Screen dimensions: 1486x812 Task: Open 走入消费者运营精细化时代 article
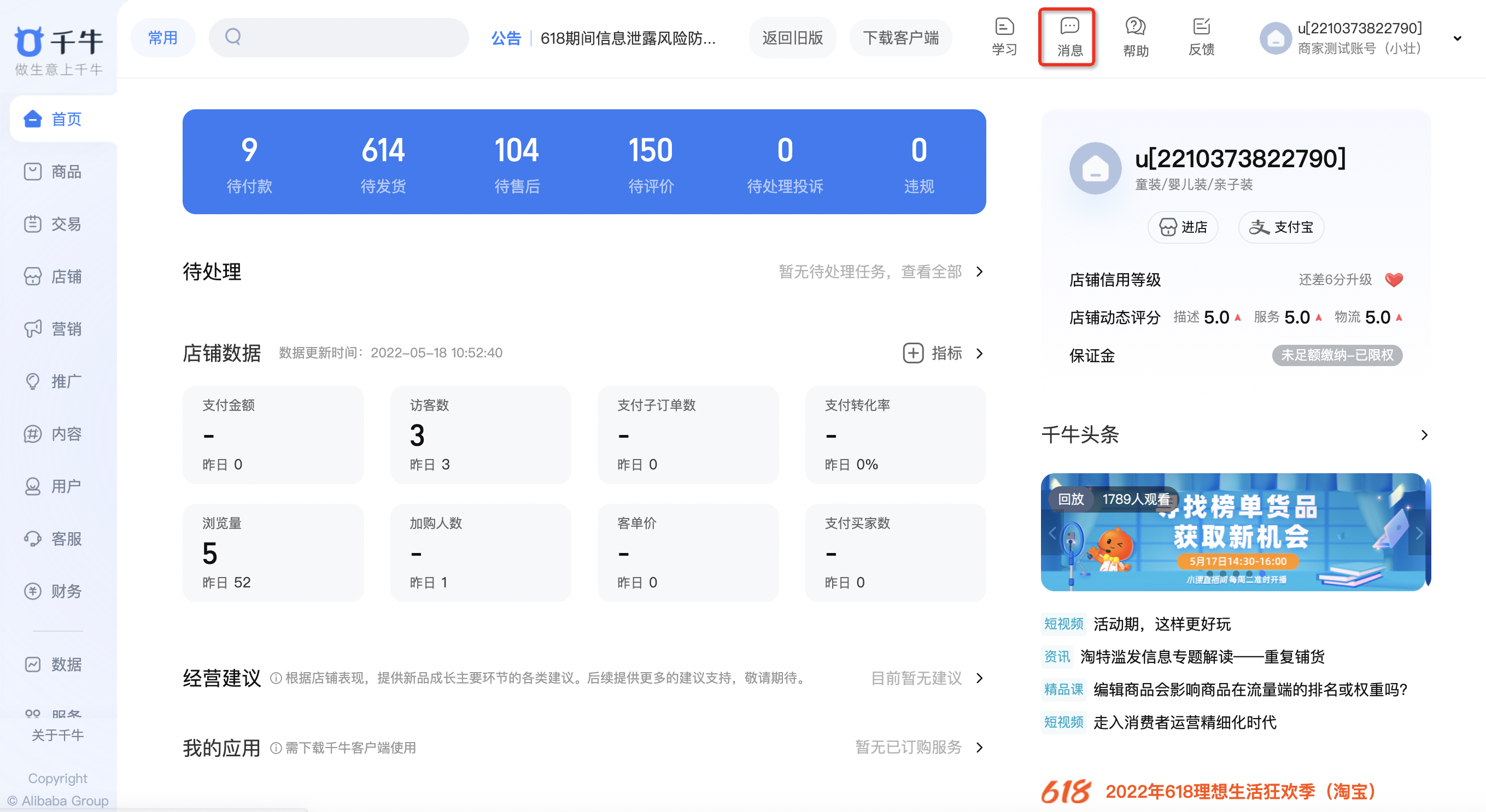[1184, 722]
